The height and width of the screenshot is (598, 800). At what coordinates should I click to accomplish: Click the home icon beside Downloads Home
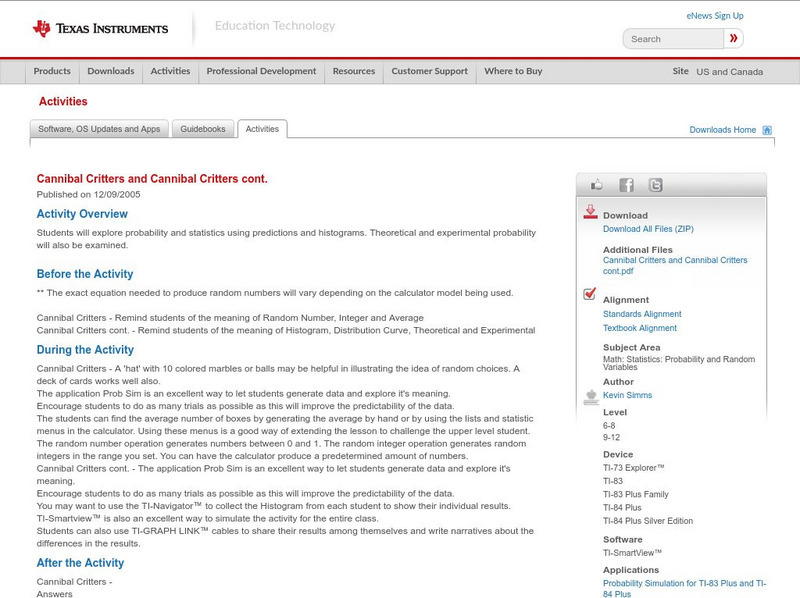click(767, 130)
